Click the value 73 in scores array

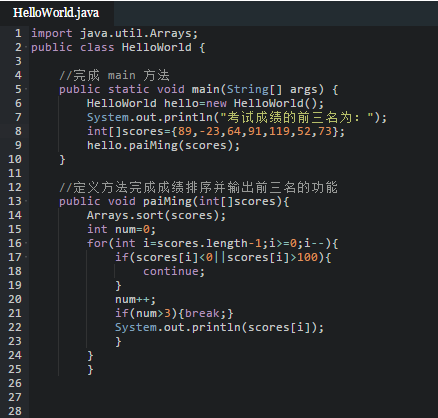click(x=325, y=131)
